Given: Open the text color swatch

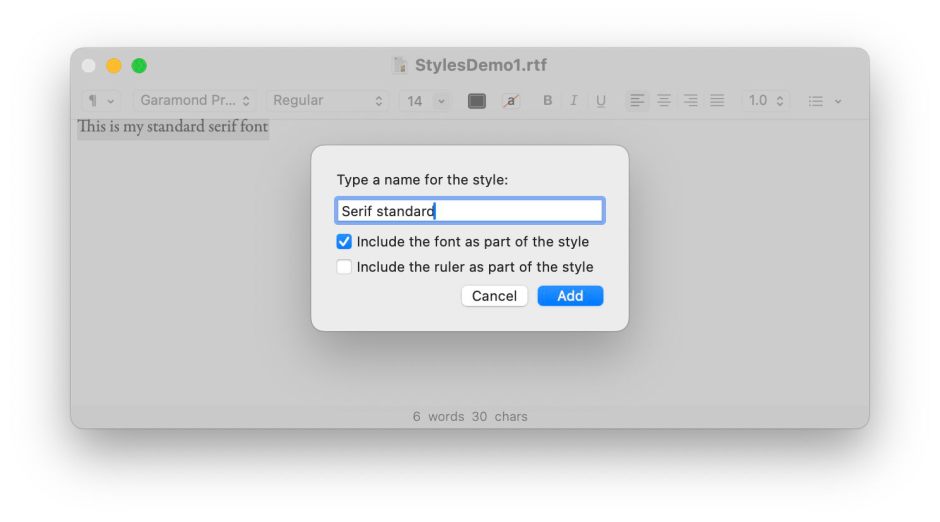Looking at the screenshot, I should click(x=477, y=101).
